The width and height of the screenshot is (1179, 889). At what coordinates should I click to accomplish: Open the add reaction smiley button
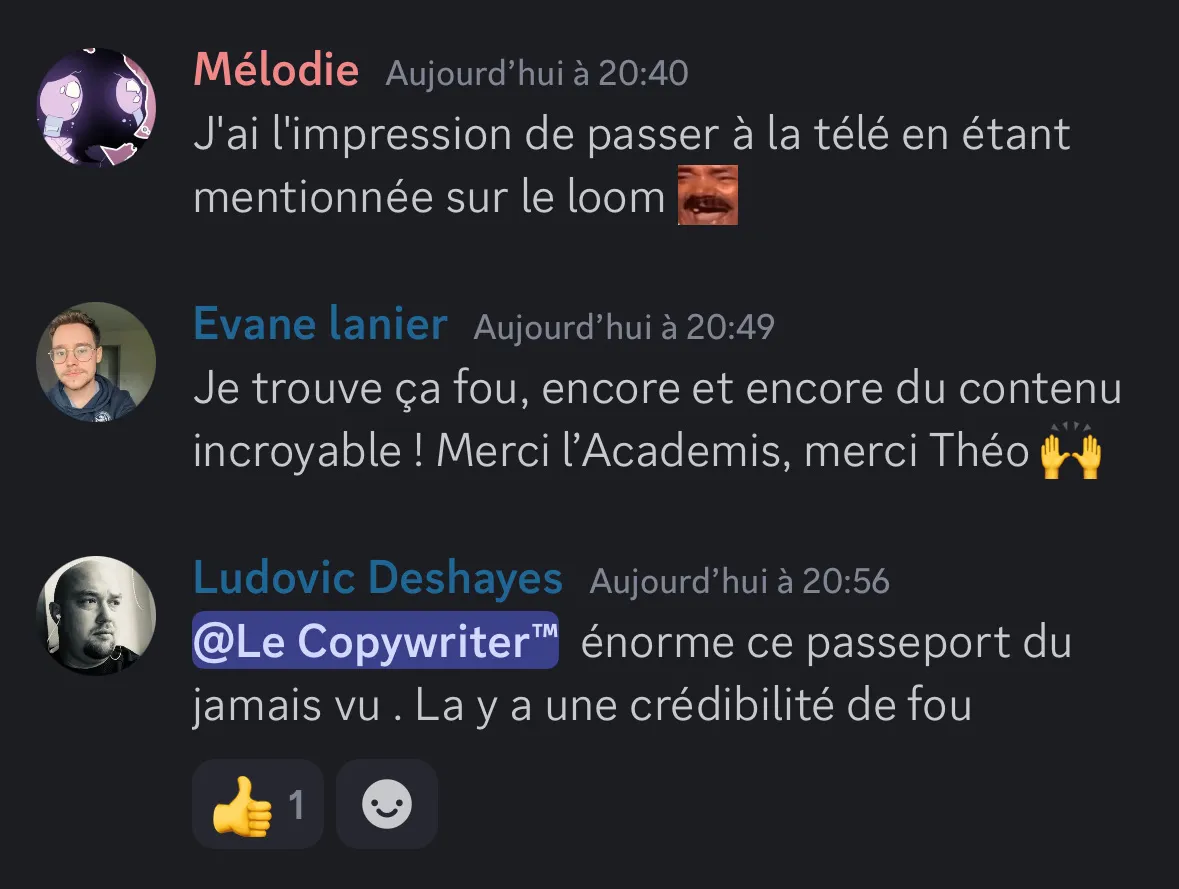tap(386, 804)
